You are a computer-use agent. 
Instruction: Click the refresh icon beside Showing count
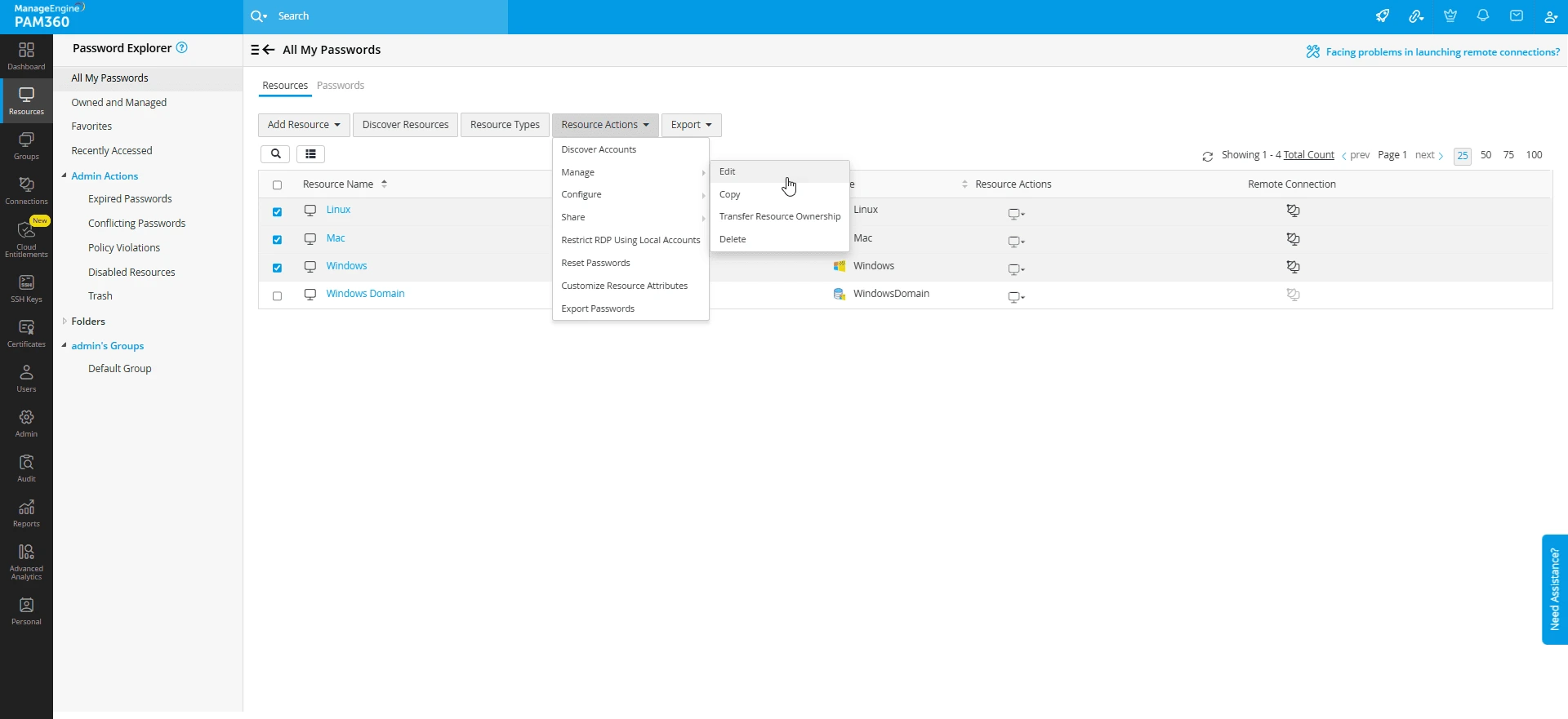click(1207, 156)
